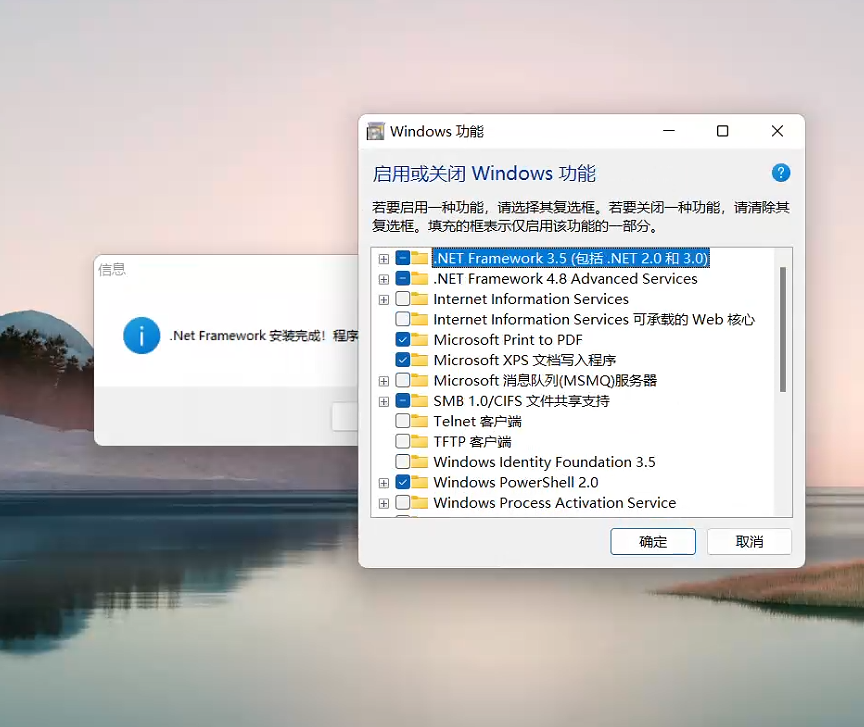Maximize the Windows 功能 window
The height and width of the screenshot is (727, 864).
[x=722, y=131]
